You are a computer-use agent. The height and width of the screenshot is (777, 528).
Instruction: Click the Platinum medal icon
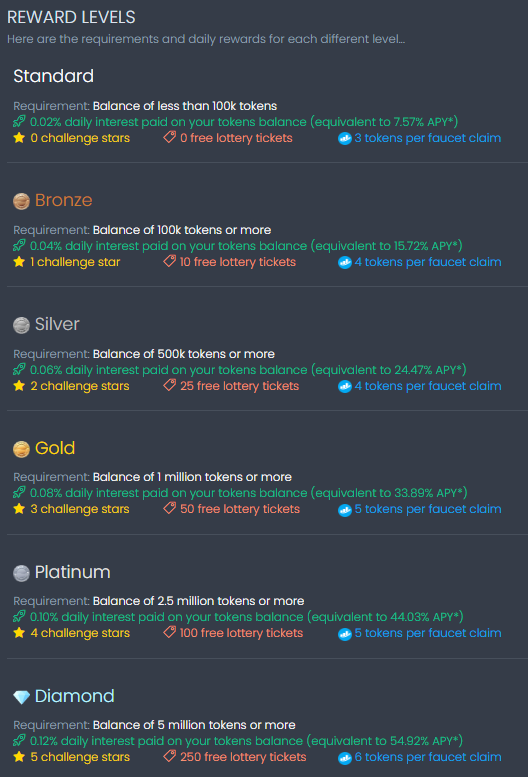click(21, 573)
